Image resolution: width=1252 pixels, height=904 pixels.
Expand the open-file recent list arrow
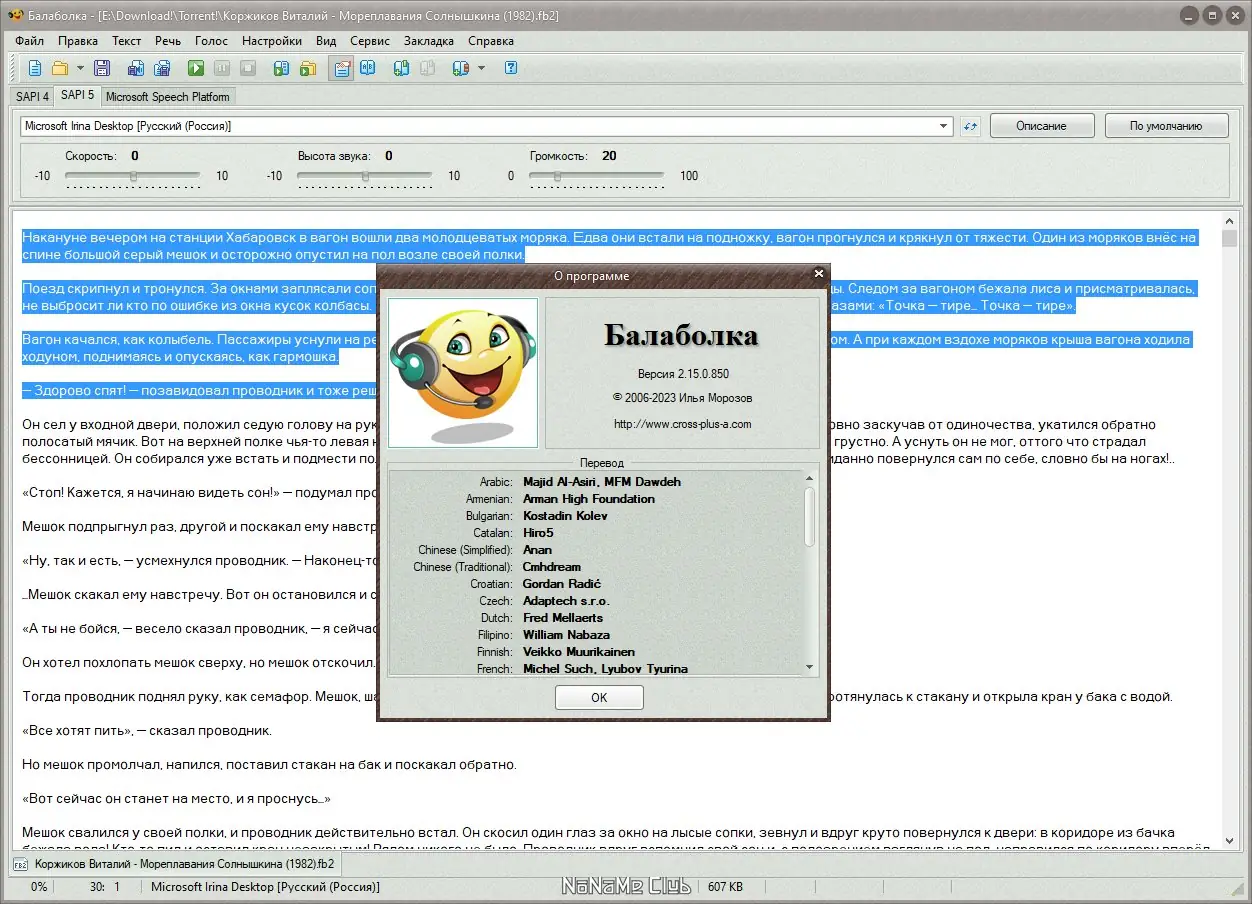[x=80, y=68]
